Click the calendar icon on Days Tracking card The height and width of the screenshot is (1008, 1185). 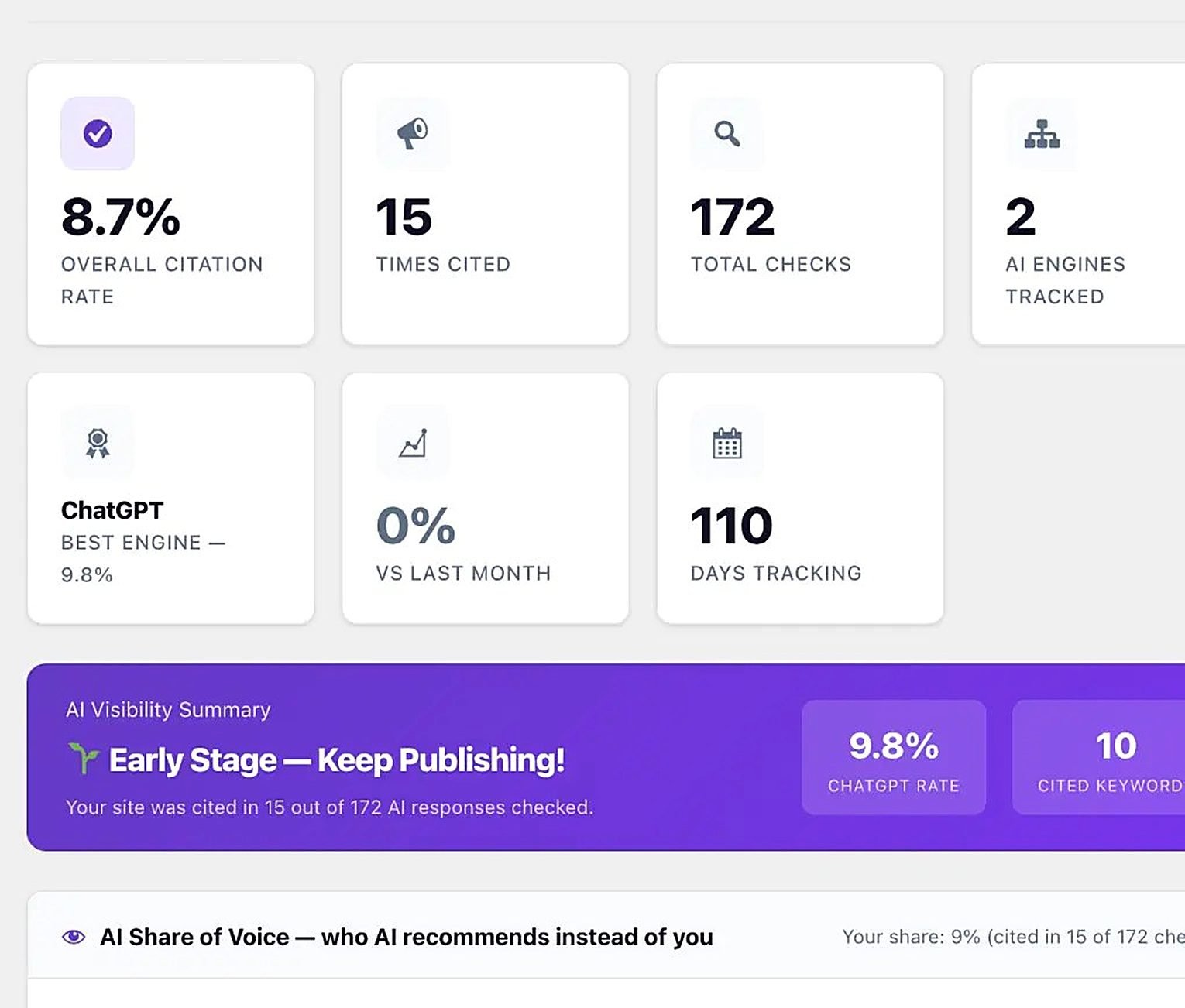click(726, 443)
